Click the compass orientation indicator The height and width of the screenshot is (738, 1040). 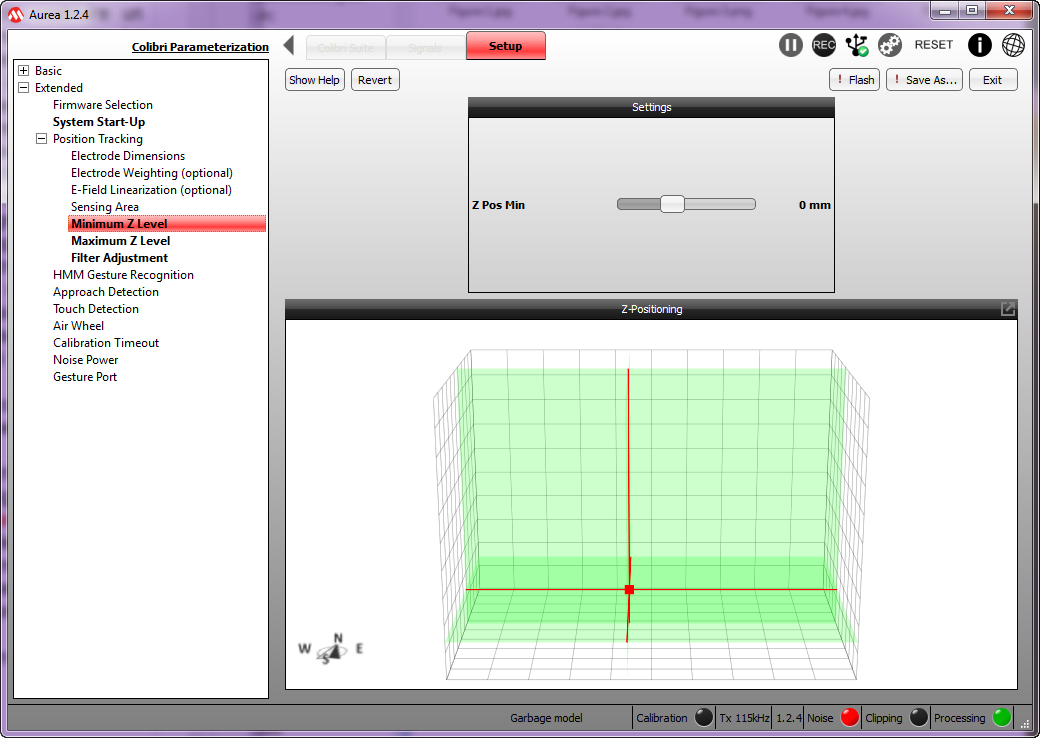coord(331,649)
